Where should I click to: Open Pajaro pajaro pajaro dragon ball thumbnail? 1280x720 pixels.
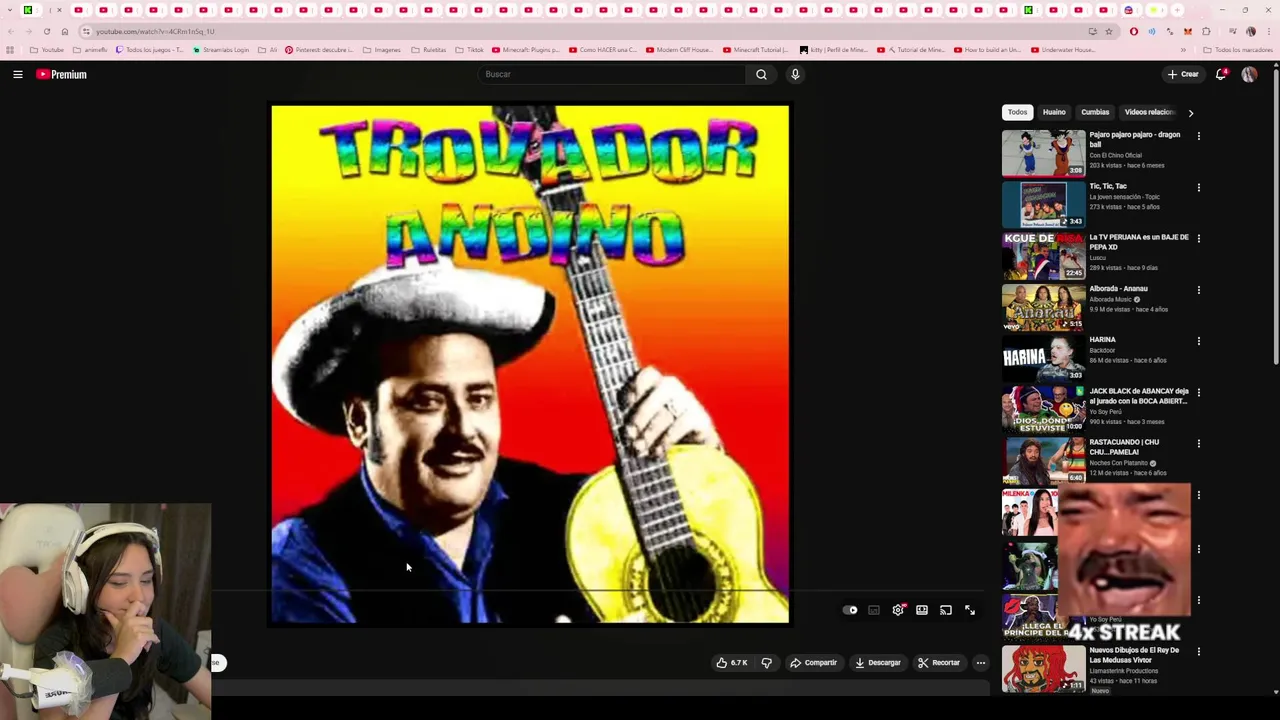(x=1043, y=153)
